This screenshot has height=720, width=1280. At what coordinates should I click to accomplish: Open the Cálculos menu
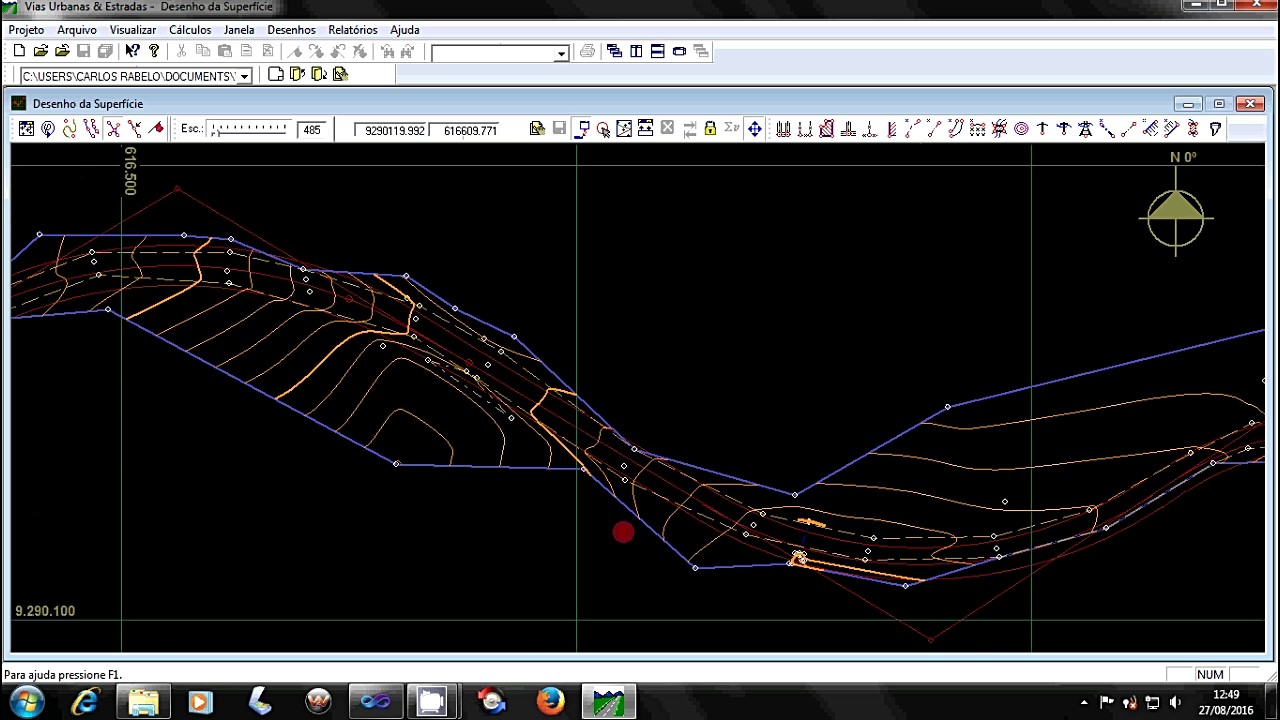pos(190,30)
